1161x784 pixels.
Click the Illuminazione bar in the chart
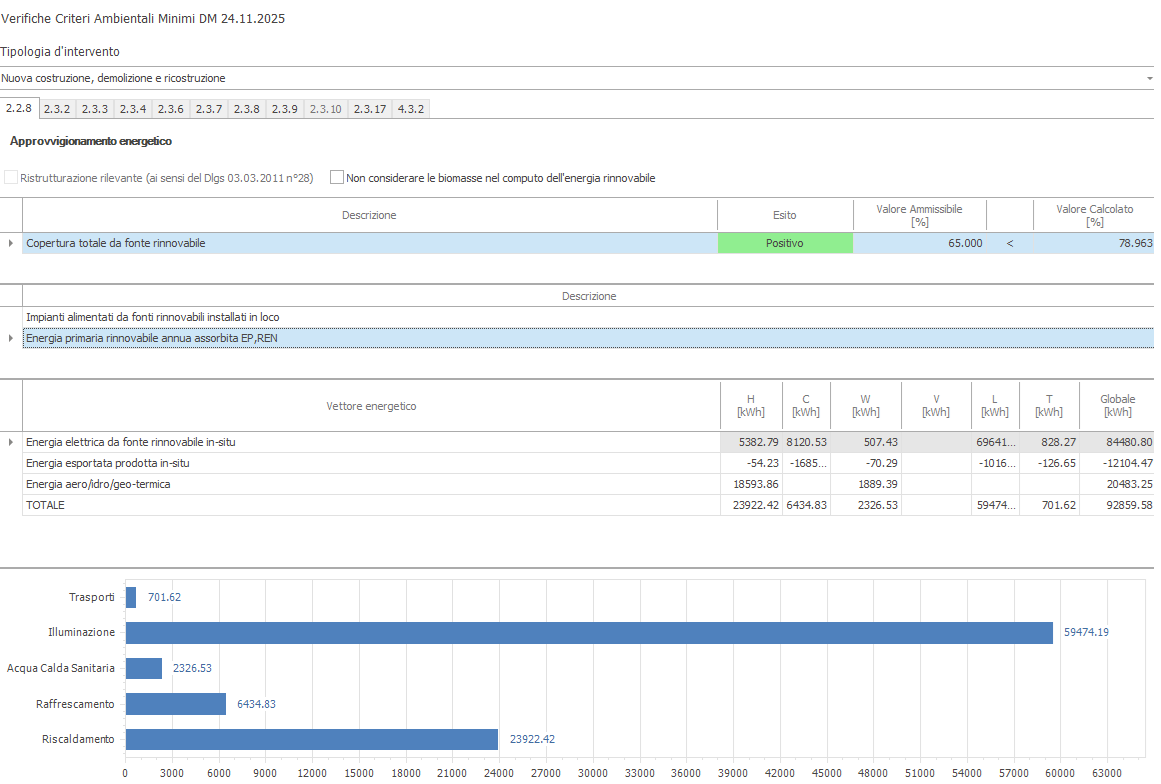[588, 633]
